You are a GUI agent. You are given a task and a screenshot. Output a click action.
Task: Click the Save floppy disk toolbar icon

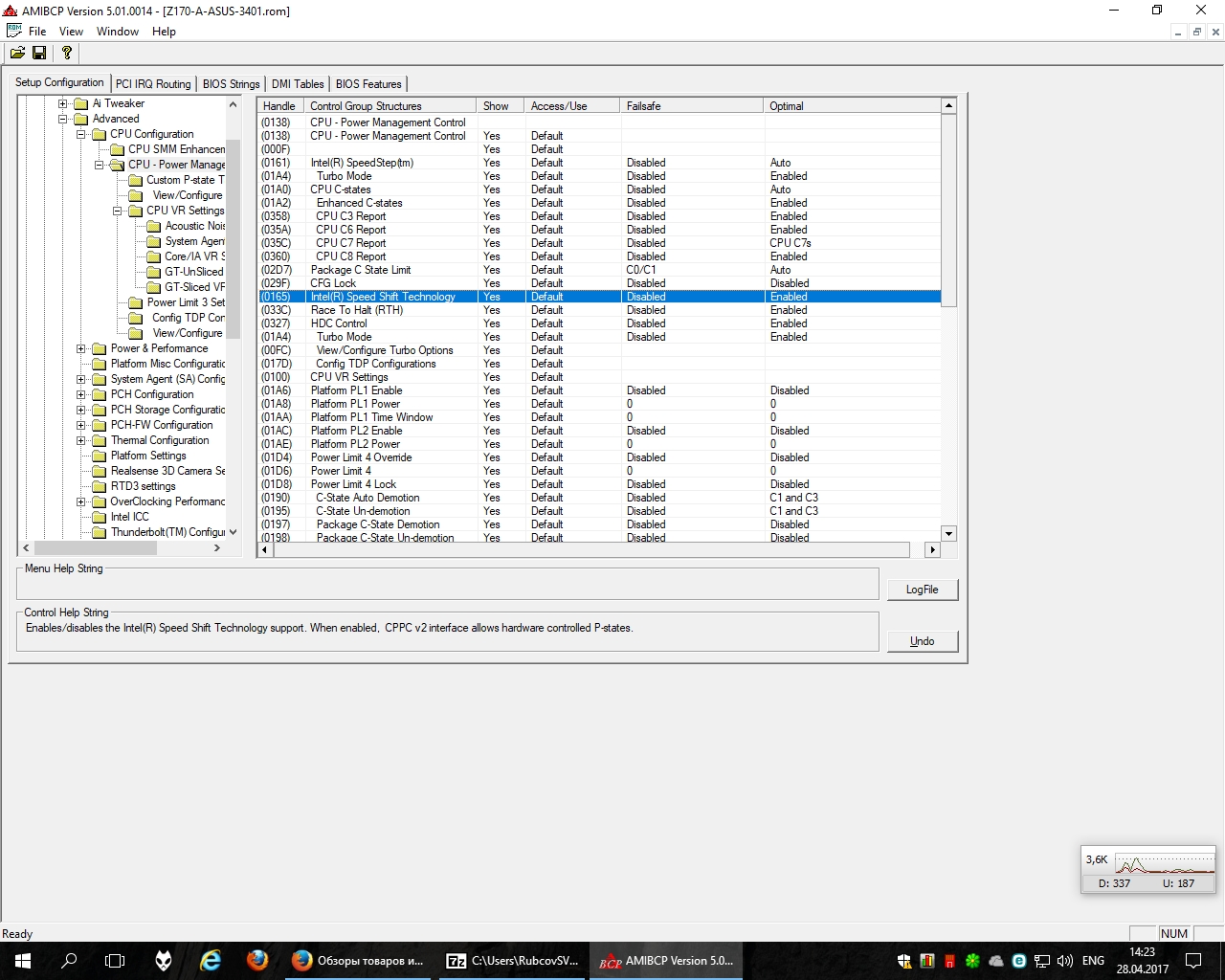(39, 53)
